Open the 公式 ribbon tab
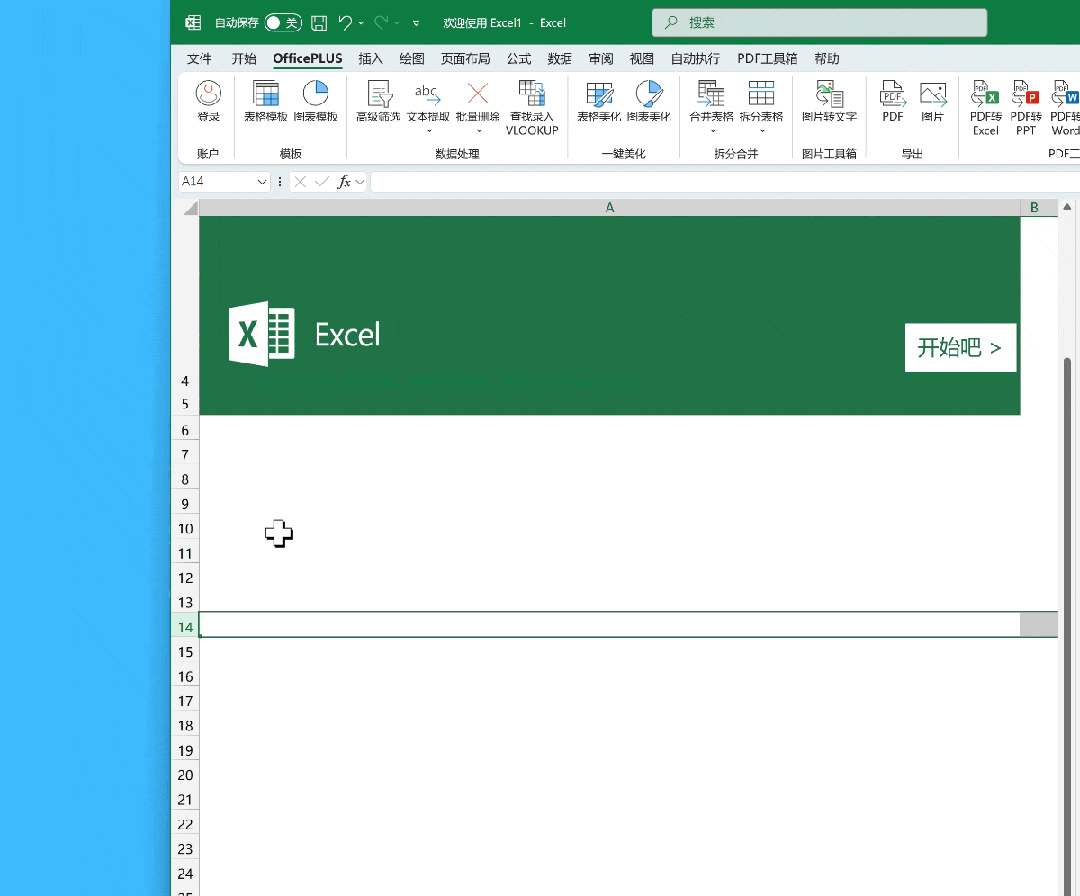Screen dimensions: 1080x896 (519, 59)
